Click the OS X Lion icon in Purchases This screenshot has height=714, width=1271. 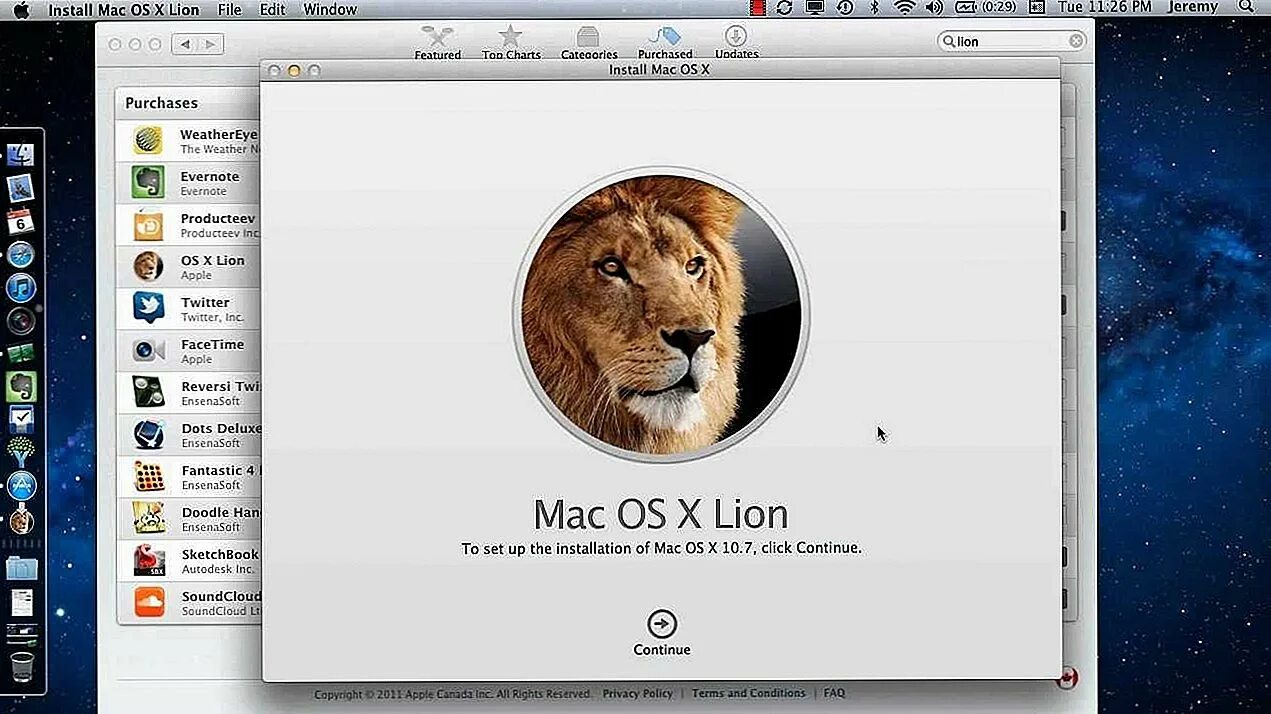148,266
